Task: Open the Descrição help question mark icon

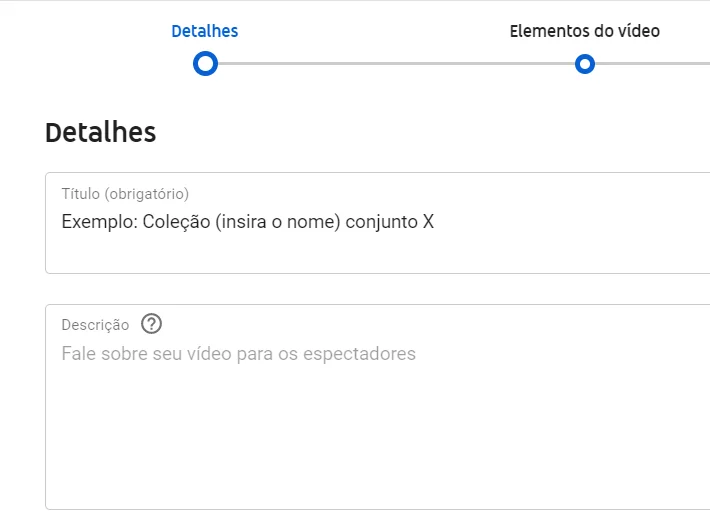Action: pos(151,324)
